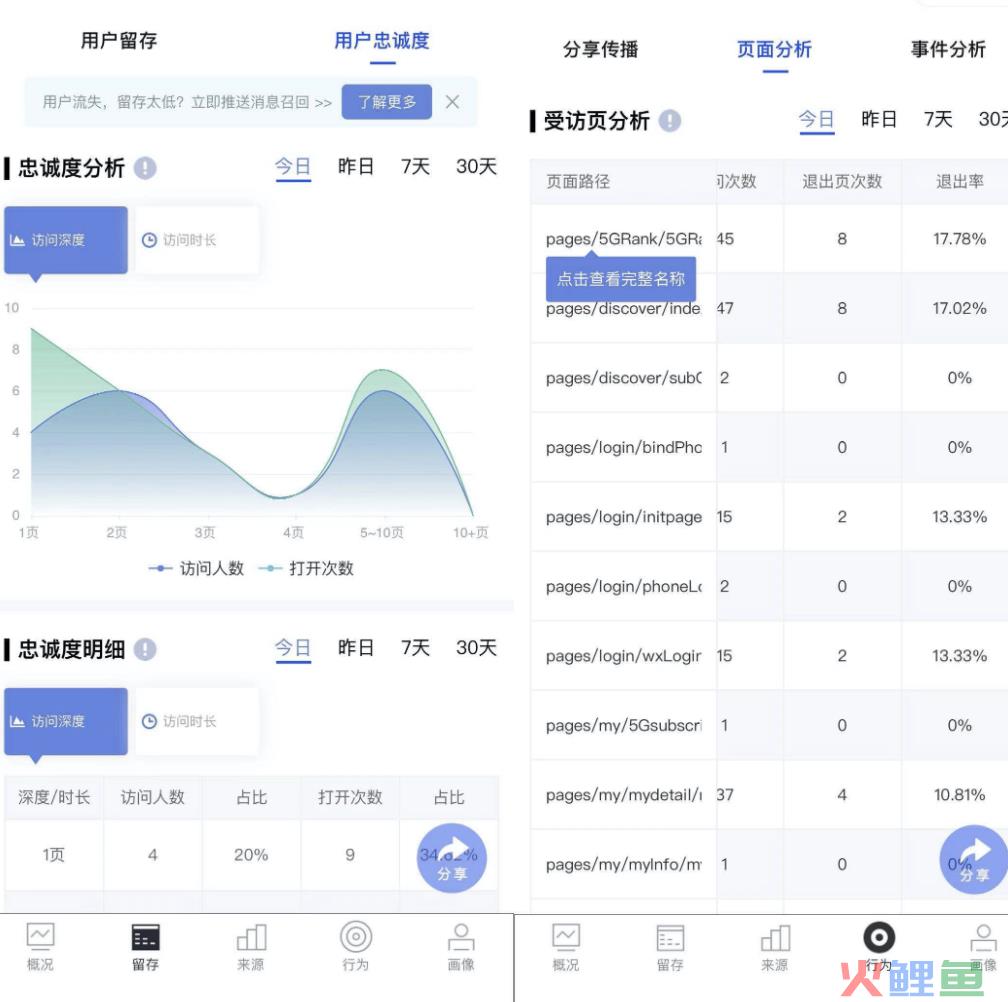Dismiss the 用户流失 banner with X
Image resolution: width=1008 pixels, height=1002 pixels.
(452, 102)
